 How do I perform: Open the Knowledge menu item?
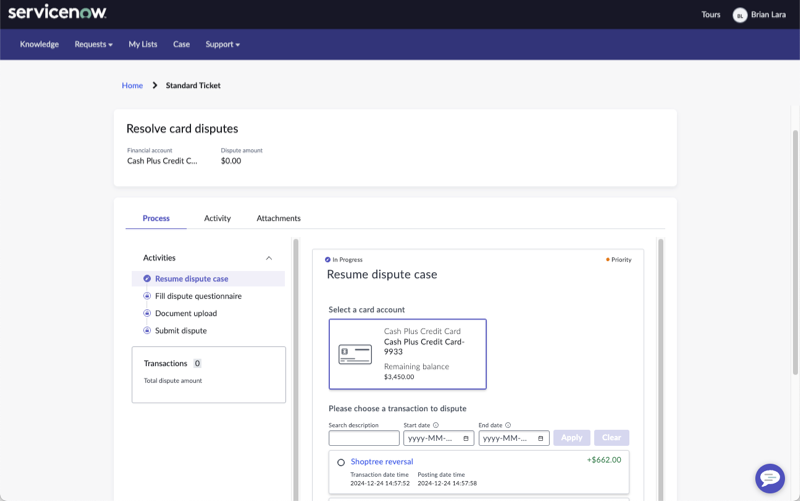tap(39, 44)
